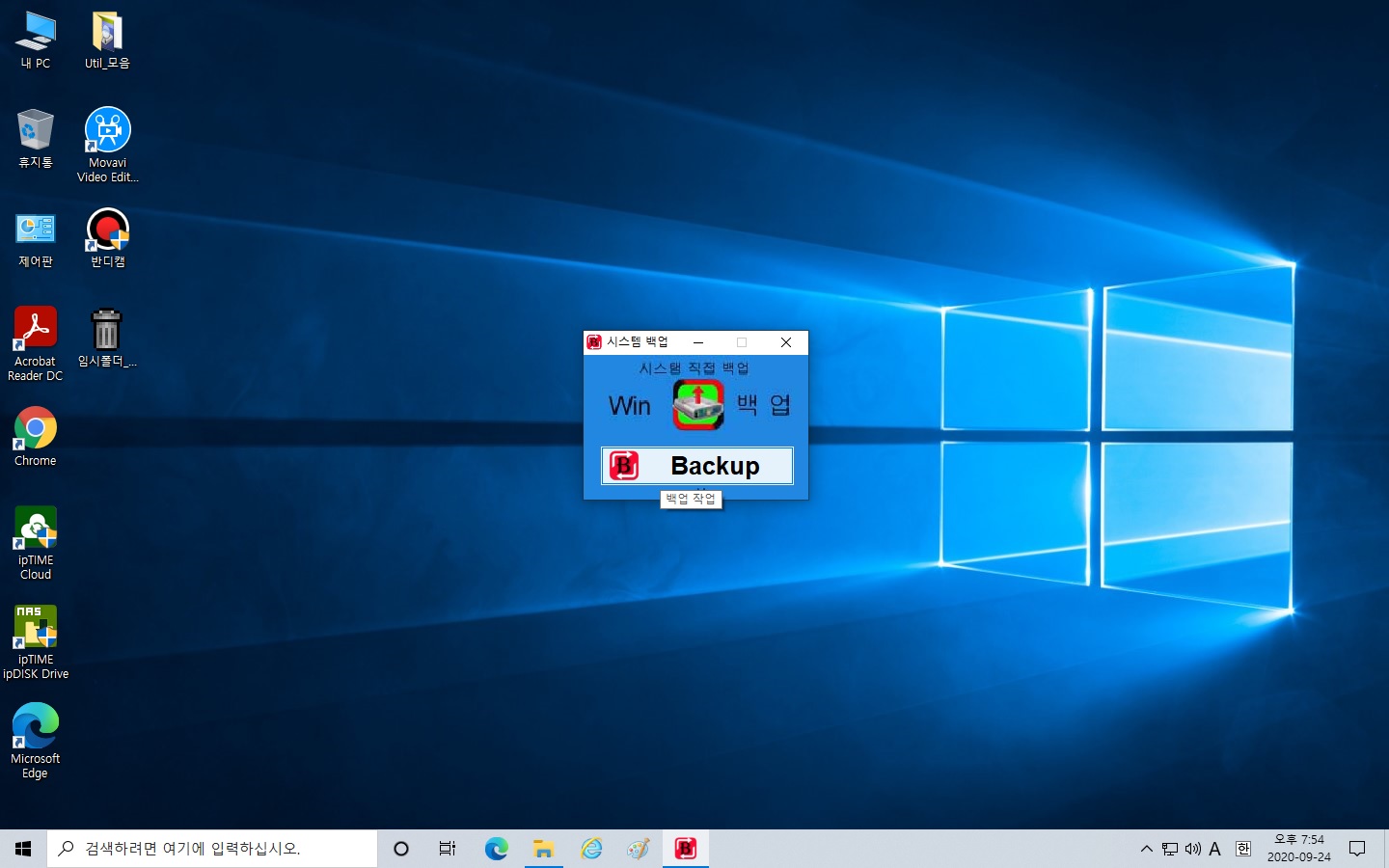Click the red-green backup drive icon

pyautogui.click(x=698, y=404)
